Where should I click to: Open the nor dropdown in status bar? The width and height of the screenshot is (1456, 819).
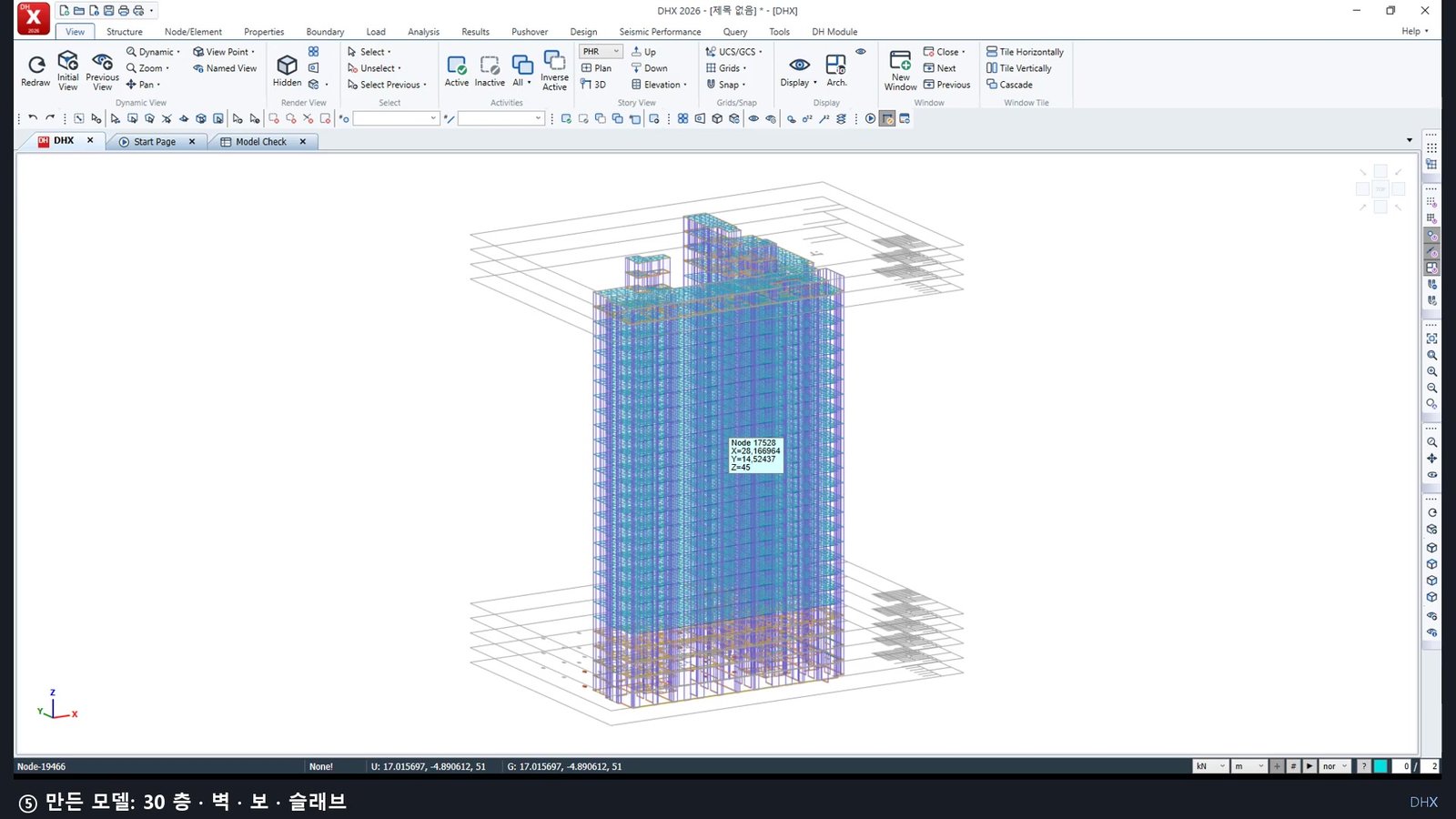[x=1335, y=766]
